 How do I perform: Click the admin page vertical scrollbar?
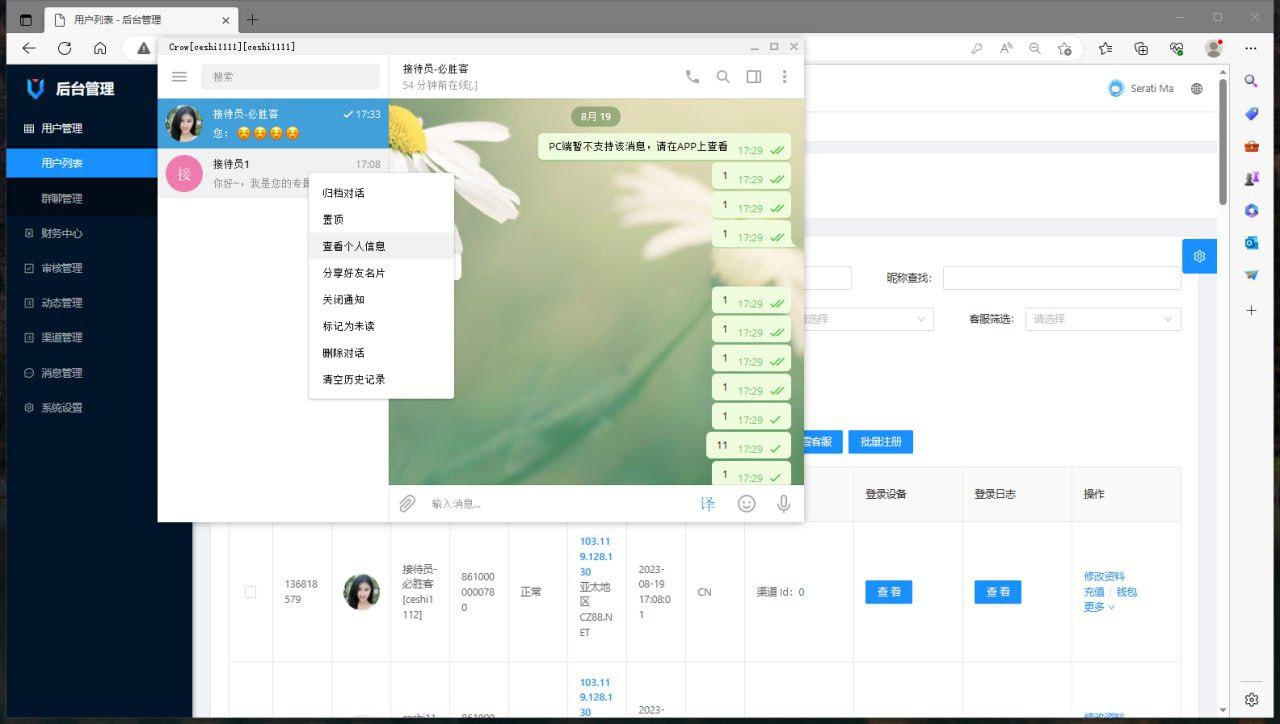tap(1223, 140)
